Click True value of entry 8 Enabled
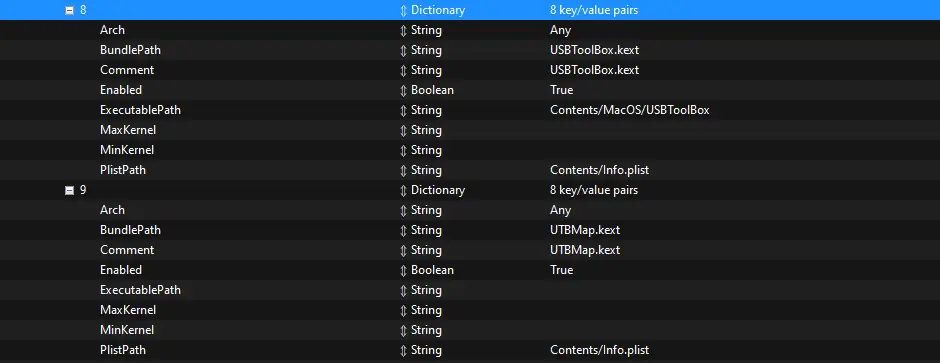 click(561, 90)
